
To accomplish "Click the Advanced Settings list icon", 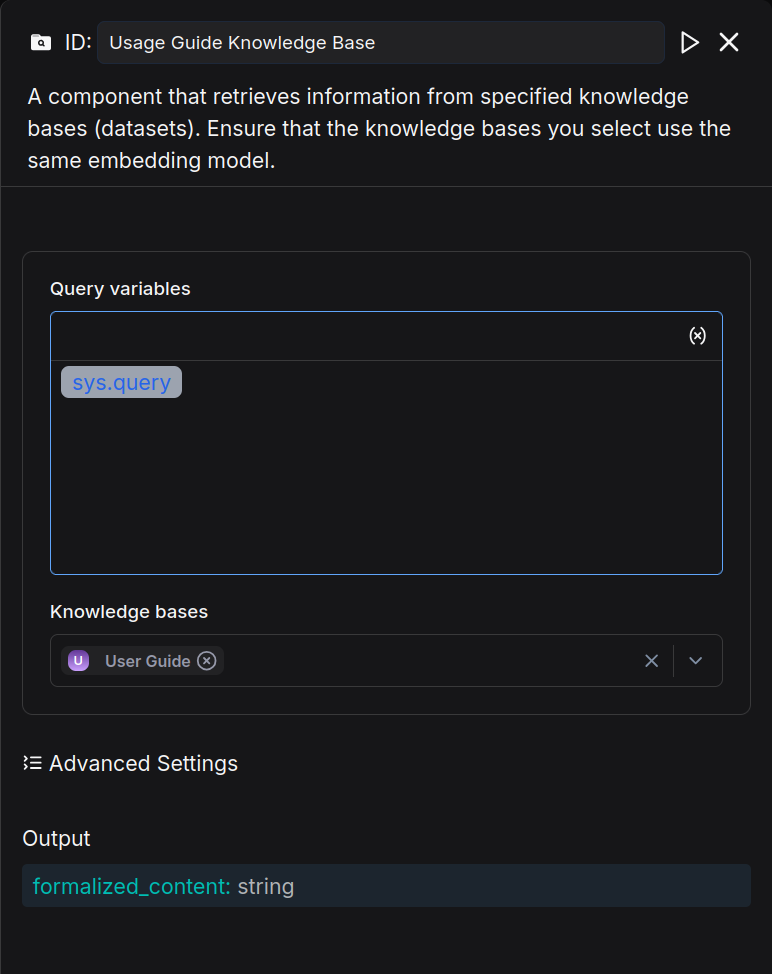I will coord(32,763).
